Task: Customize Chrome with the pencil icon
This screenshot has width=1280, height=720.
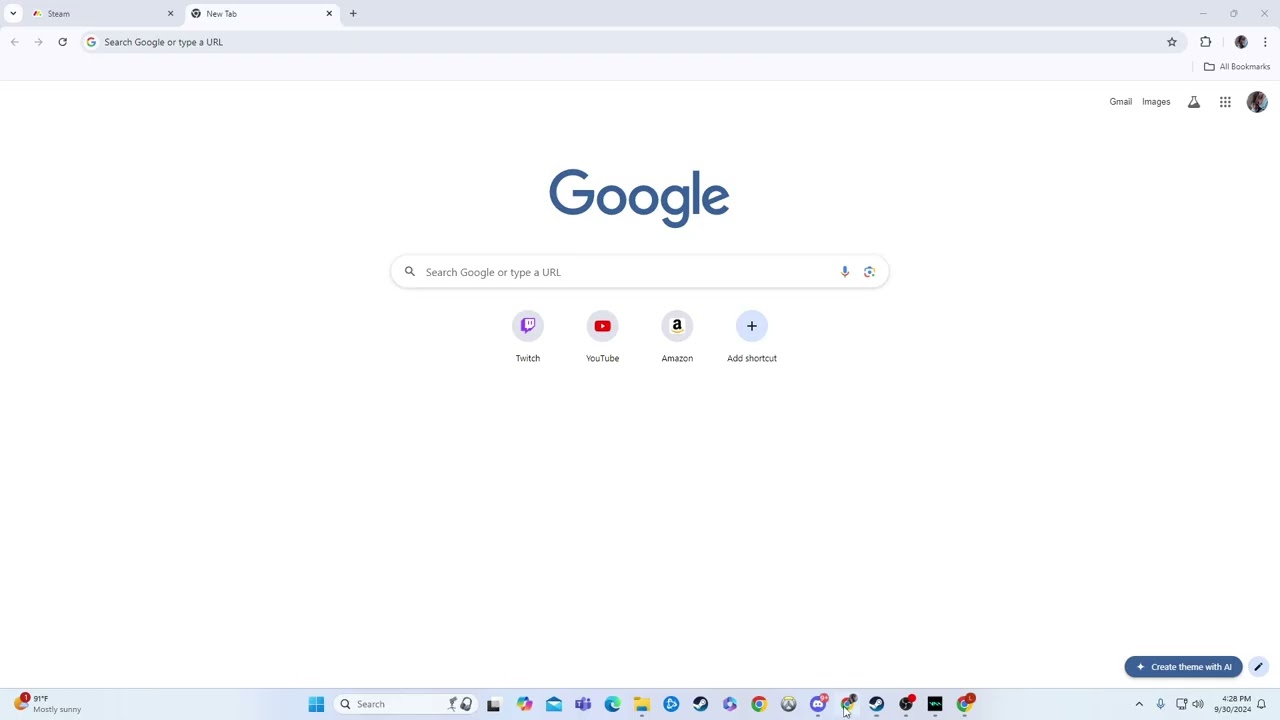Action: click(1258, 667)
